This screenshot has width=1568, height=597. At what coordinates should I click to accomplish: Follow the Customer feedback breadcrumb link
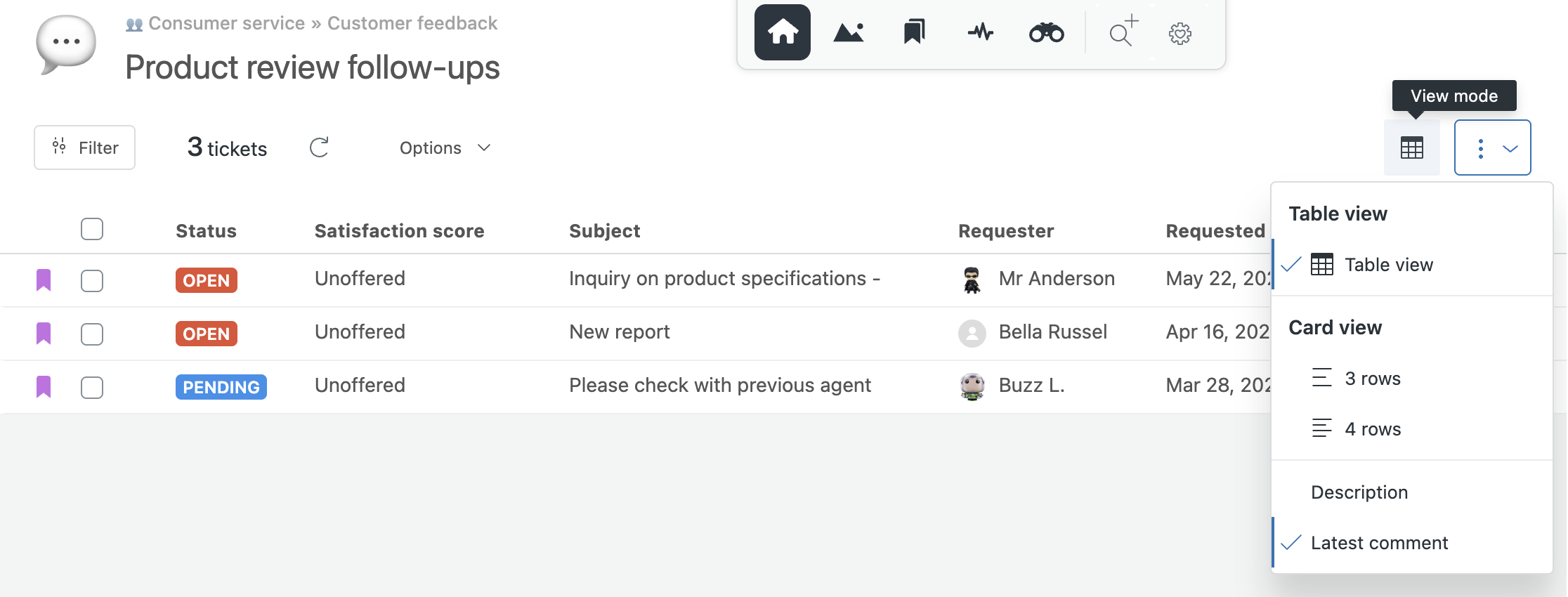(412, 23)
